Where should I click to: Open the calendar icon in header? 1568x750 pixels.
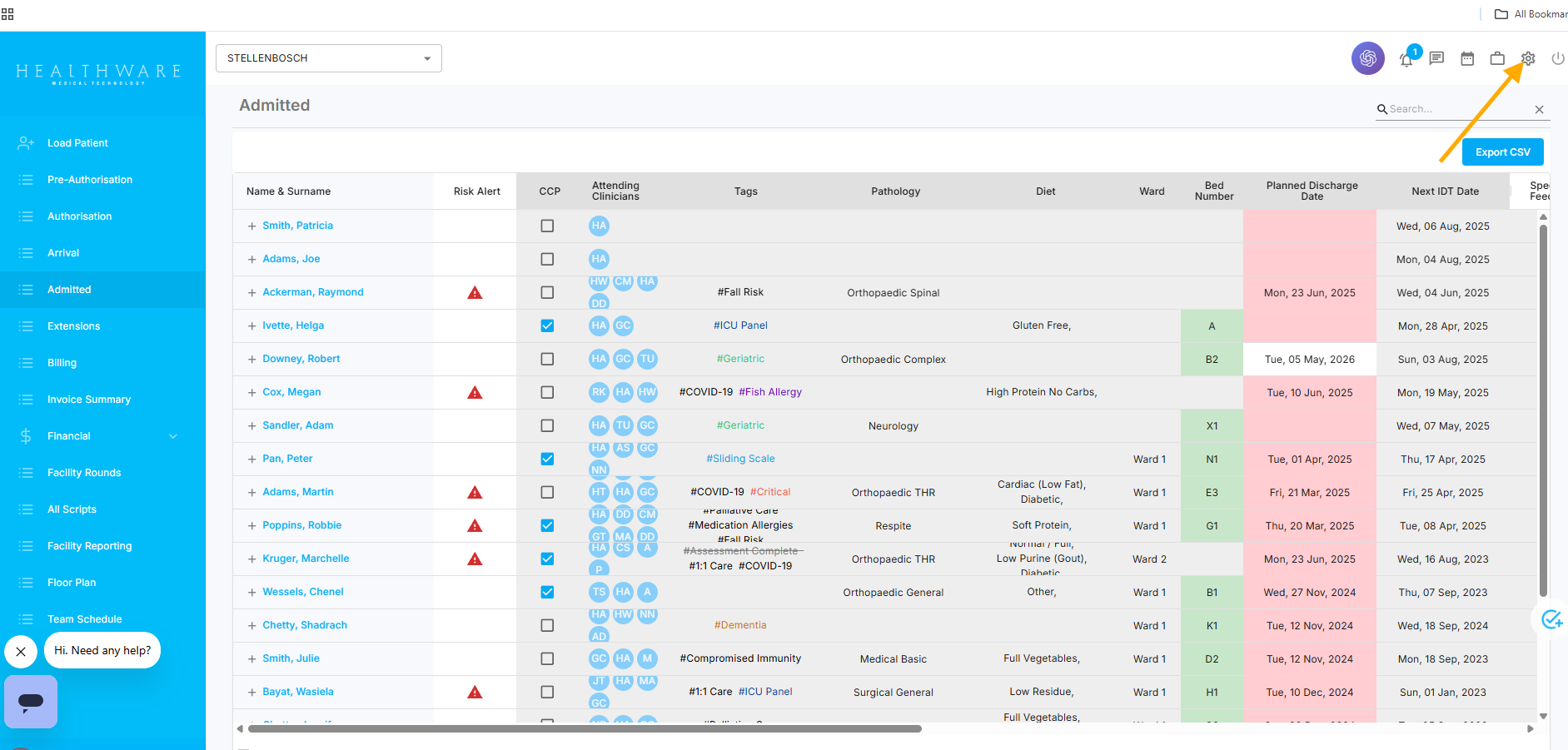[1467, 58]
